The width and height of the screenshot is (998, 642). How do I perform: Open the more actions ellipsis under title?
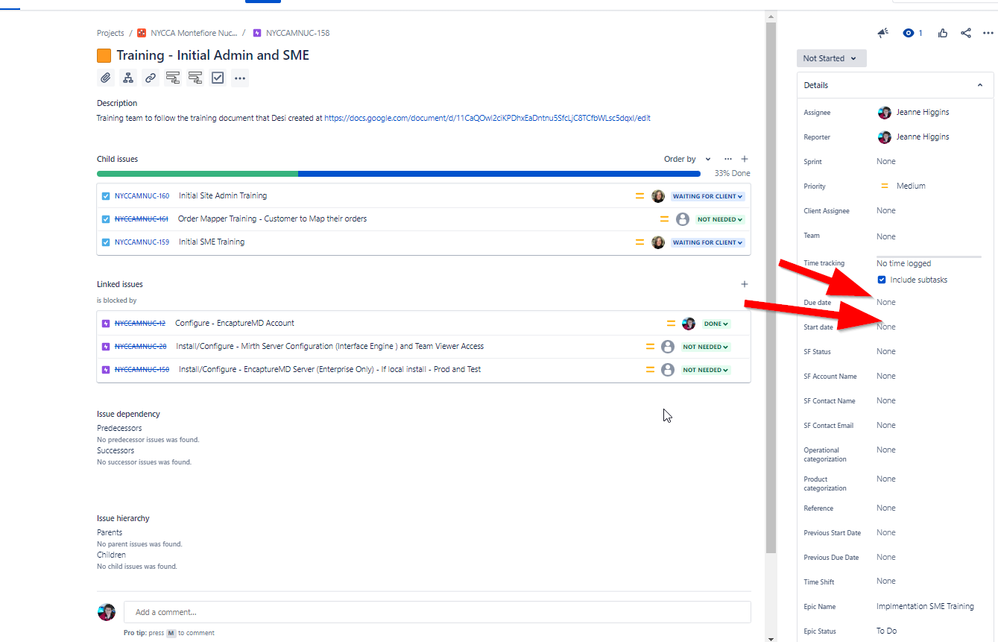[240, 78]
